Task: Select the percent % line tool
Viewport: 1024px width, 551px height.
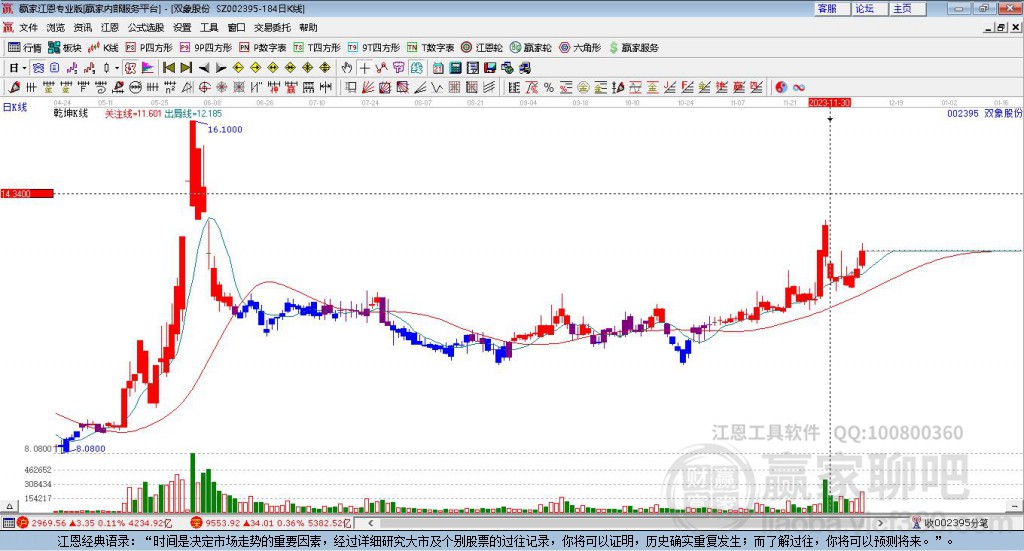Action: pos(549,87)
